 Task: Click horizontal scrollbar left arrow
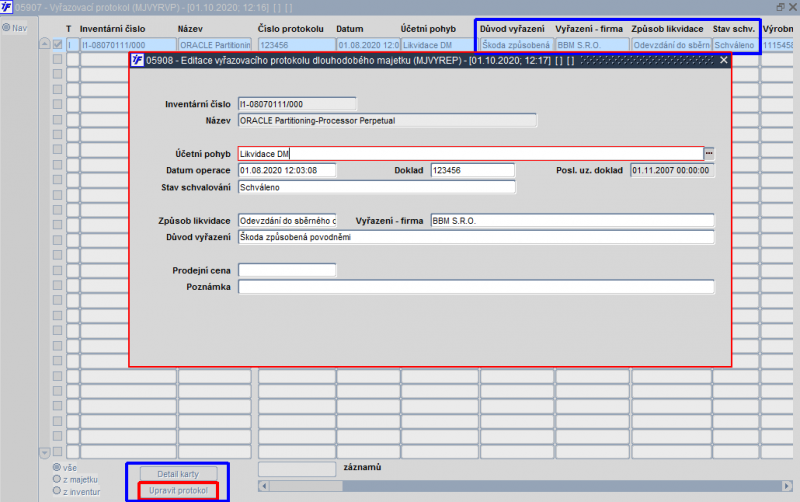click(x=264, y=486)
